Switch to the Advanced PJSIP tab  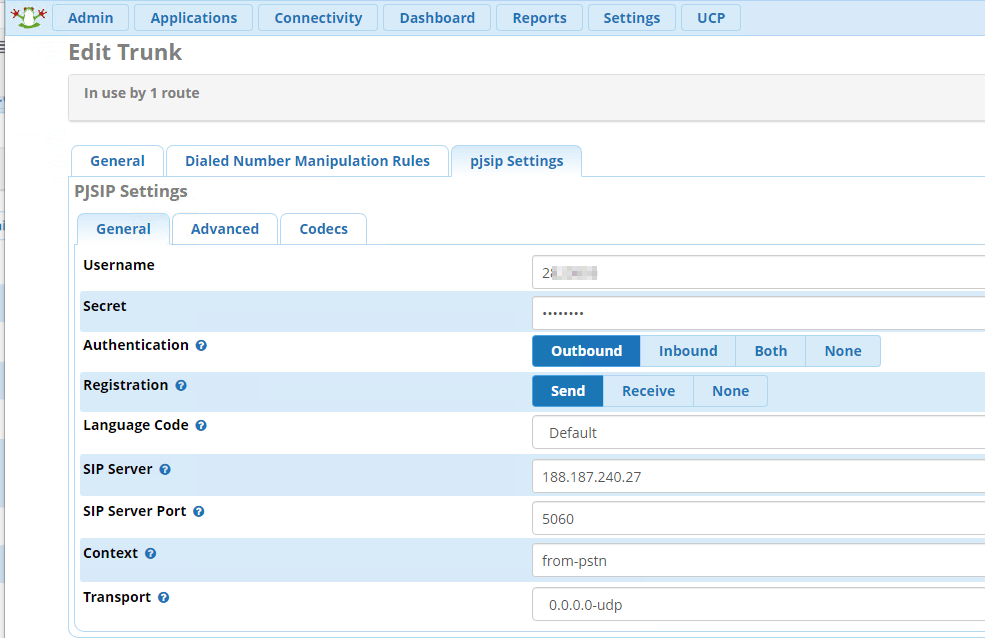pos(225,229)
